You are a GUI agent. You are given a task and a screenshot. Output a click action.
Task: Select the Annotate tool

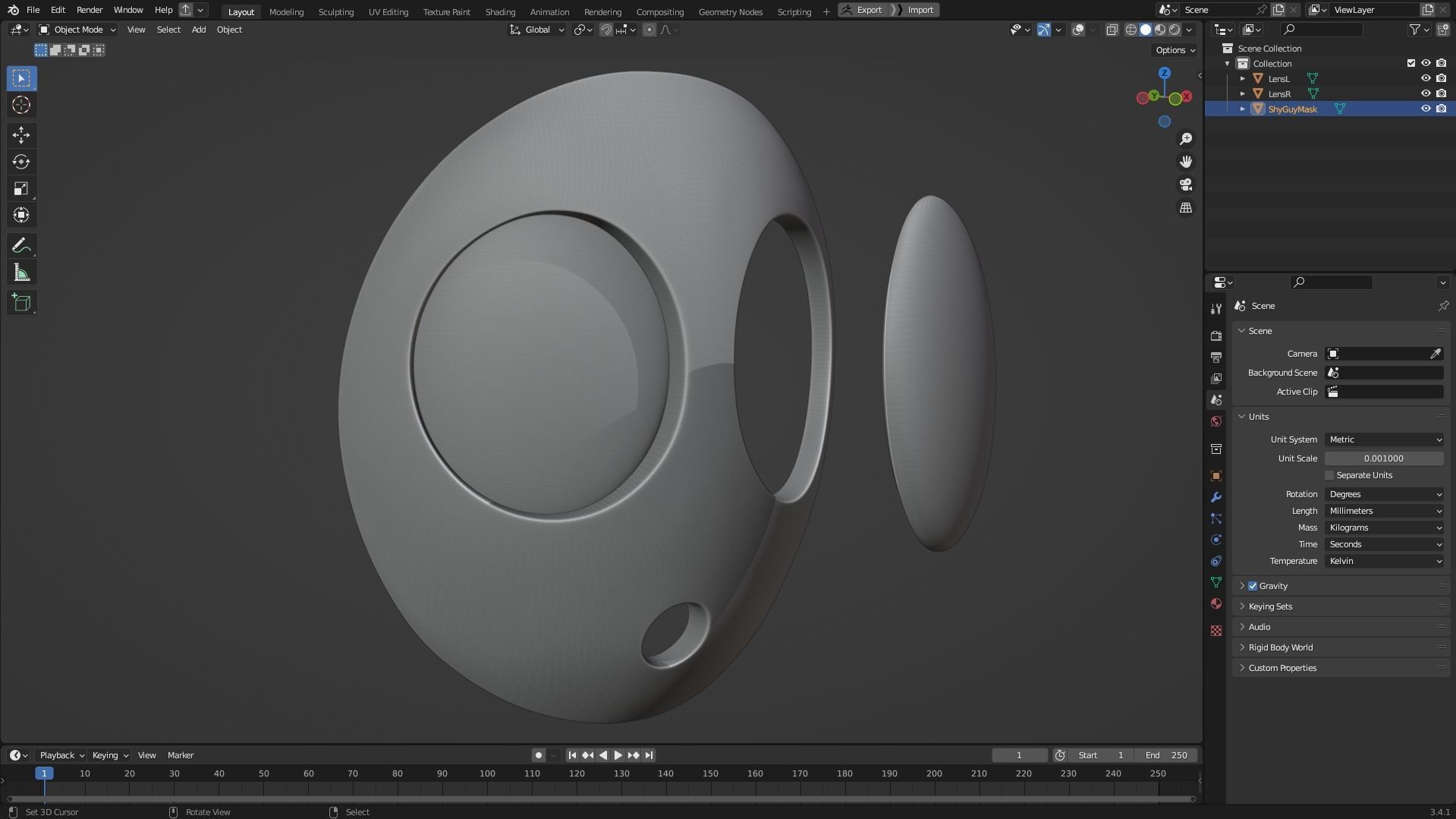click(21, 245)
